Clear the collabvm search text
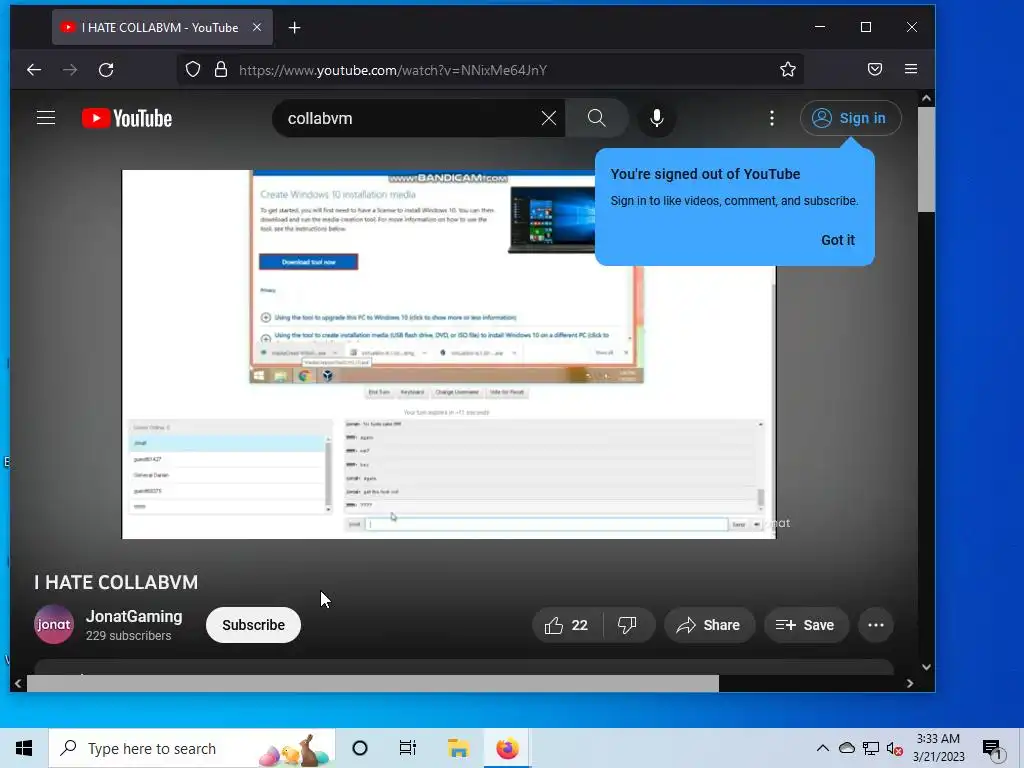The image size is (1024, 768). pos(549,118)
